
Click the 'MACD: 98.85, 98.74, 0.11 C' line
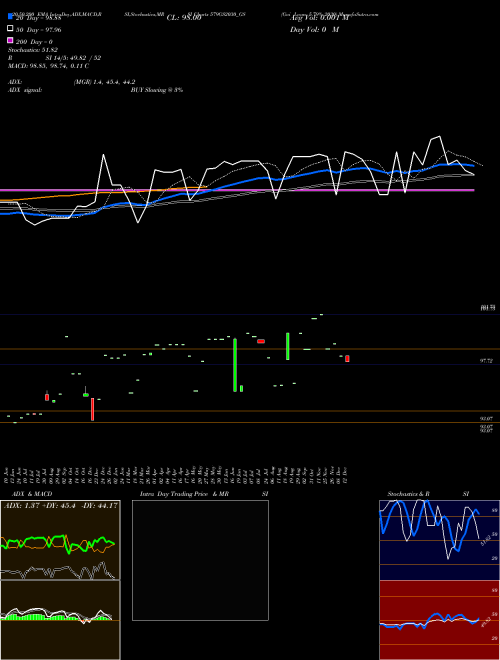(x=48, y=66)
